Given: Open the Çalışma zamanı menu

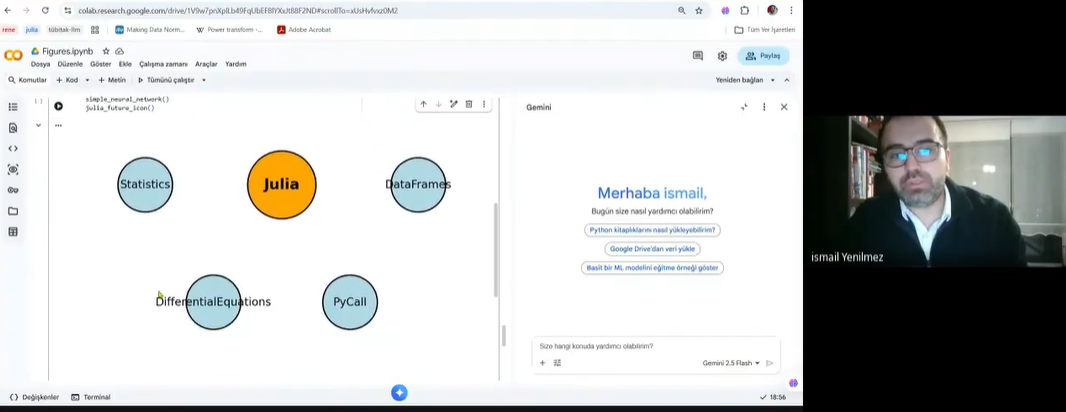Looking at the screenshot, I should click(x=163, y=64).
